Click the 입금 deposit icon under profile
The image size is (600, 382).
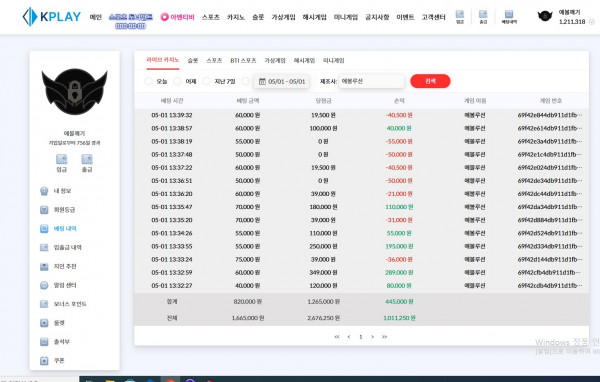coord(62,163)
